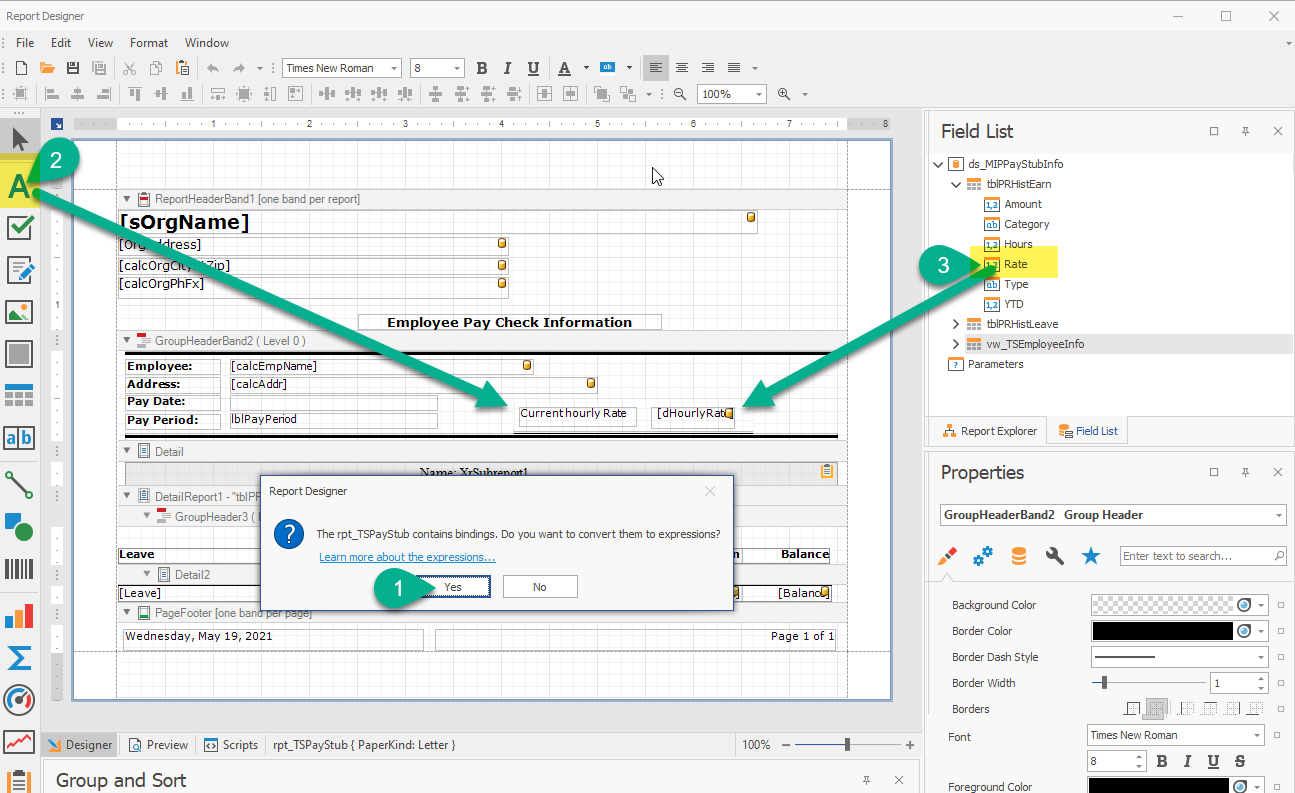1295x793 pixels.
Task: Open the 100% zoom level dropdown
Action: click(x=757, y=94)
